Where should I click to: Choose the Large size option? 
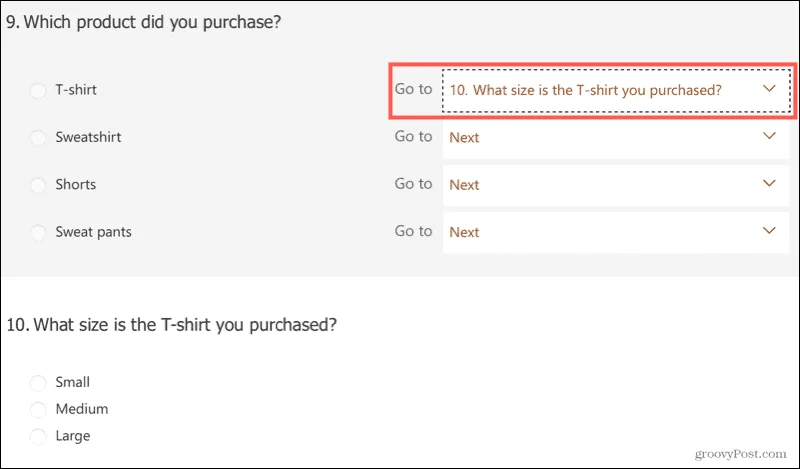38,436
